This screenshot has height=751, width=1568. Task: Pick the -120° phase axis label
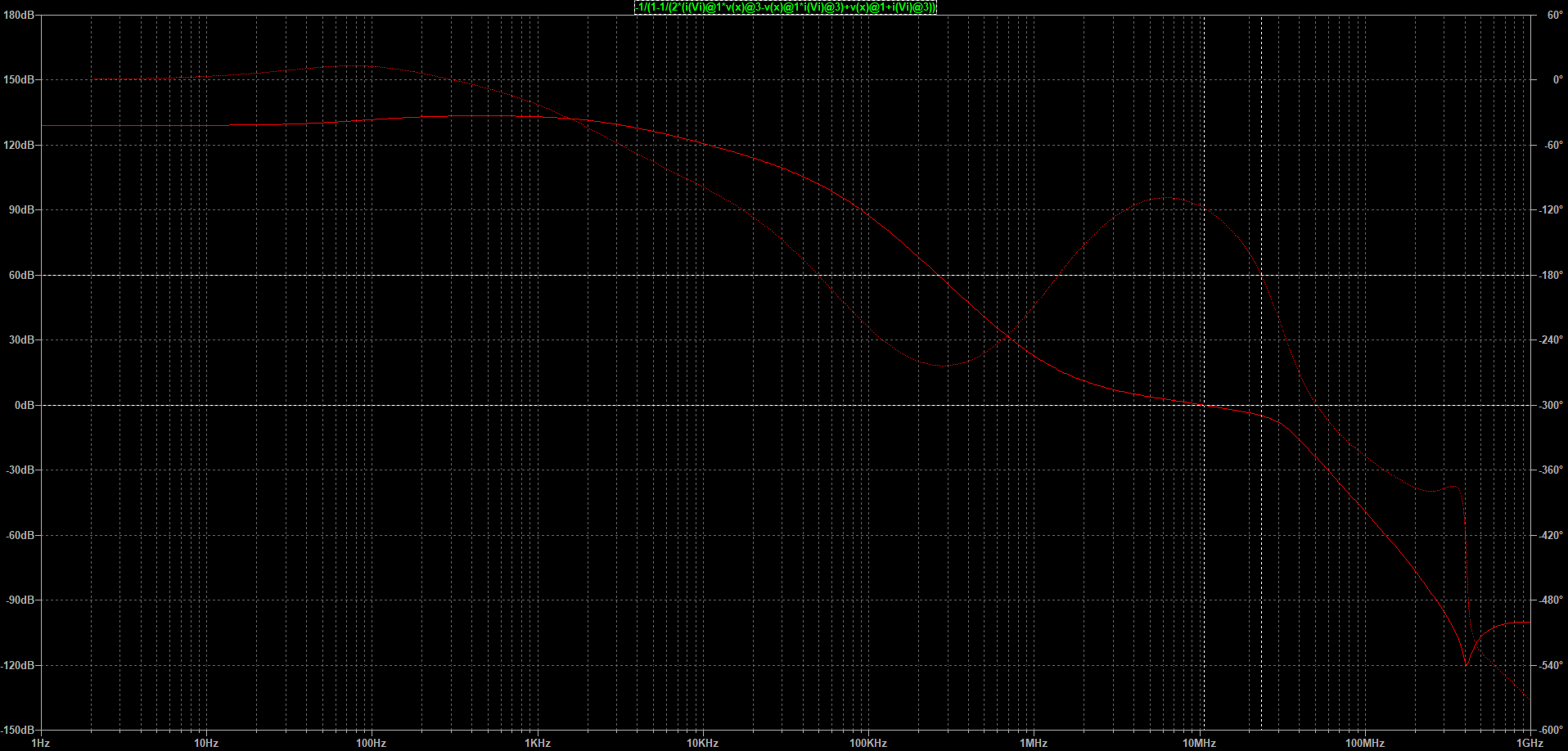coord(1552,210)
